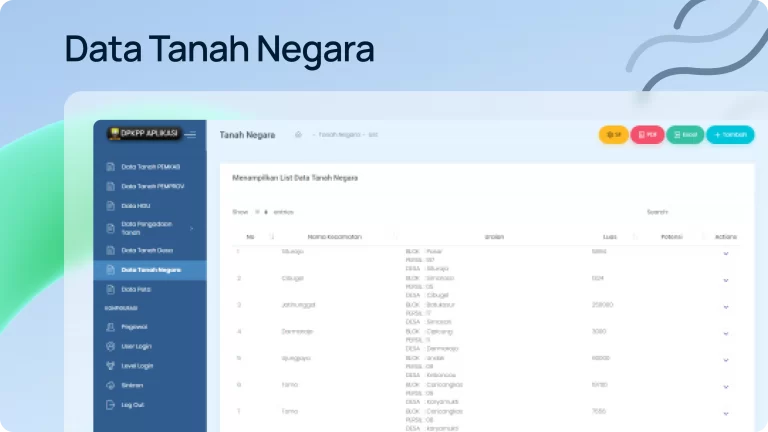Image resolution: width=768 pixels, height=432 pixels.
Task: Focus the Search input field
Action: point(705,212)
